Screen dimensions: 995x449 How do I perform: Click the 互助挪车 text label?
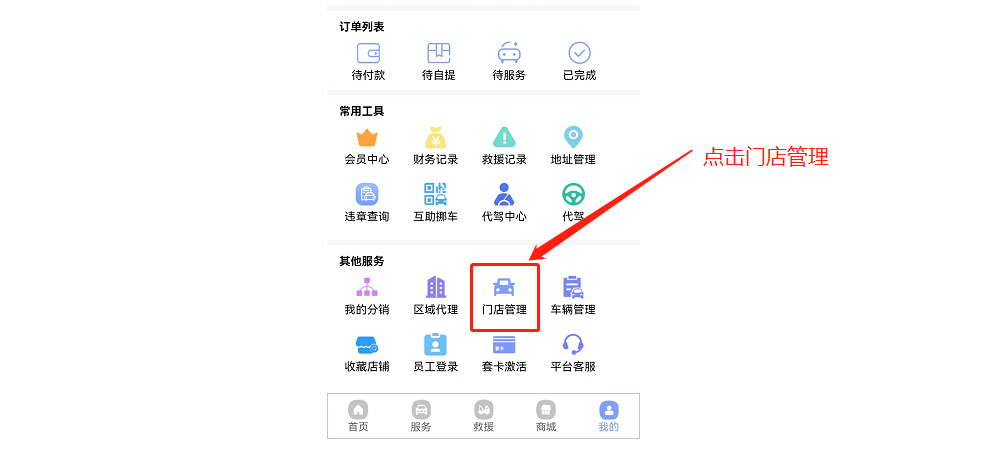435,216
